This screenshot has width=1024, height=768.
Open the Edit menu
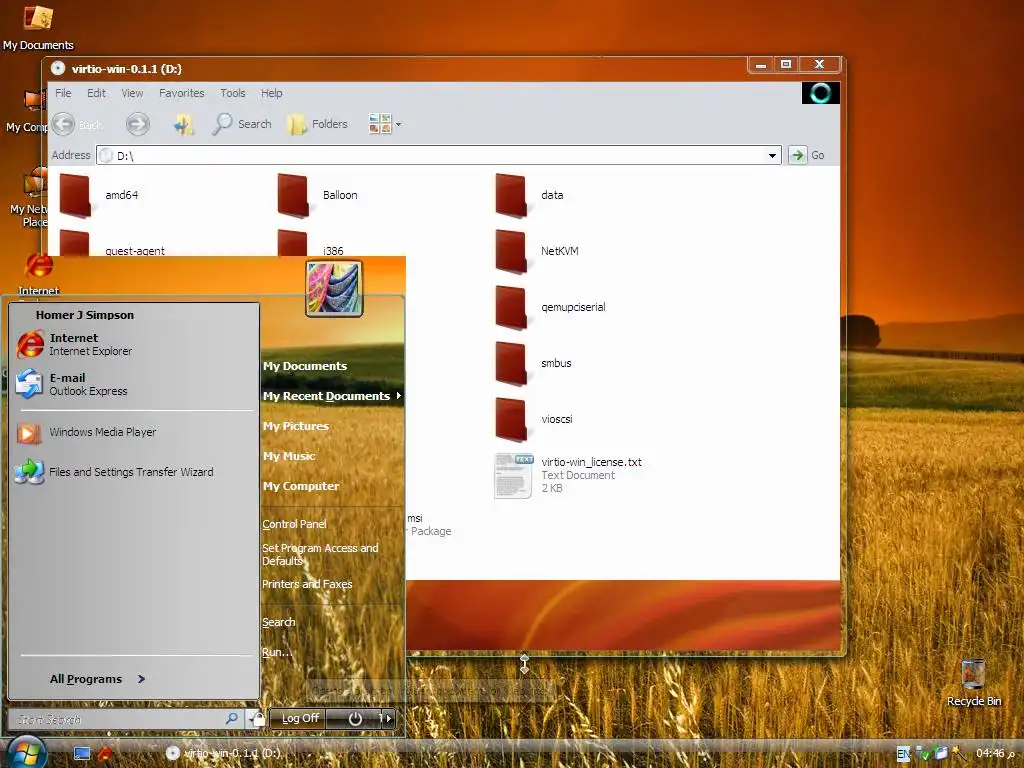click(x=96, y=93)
